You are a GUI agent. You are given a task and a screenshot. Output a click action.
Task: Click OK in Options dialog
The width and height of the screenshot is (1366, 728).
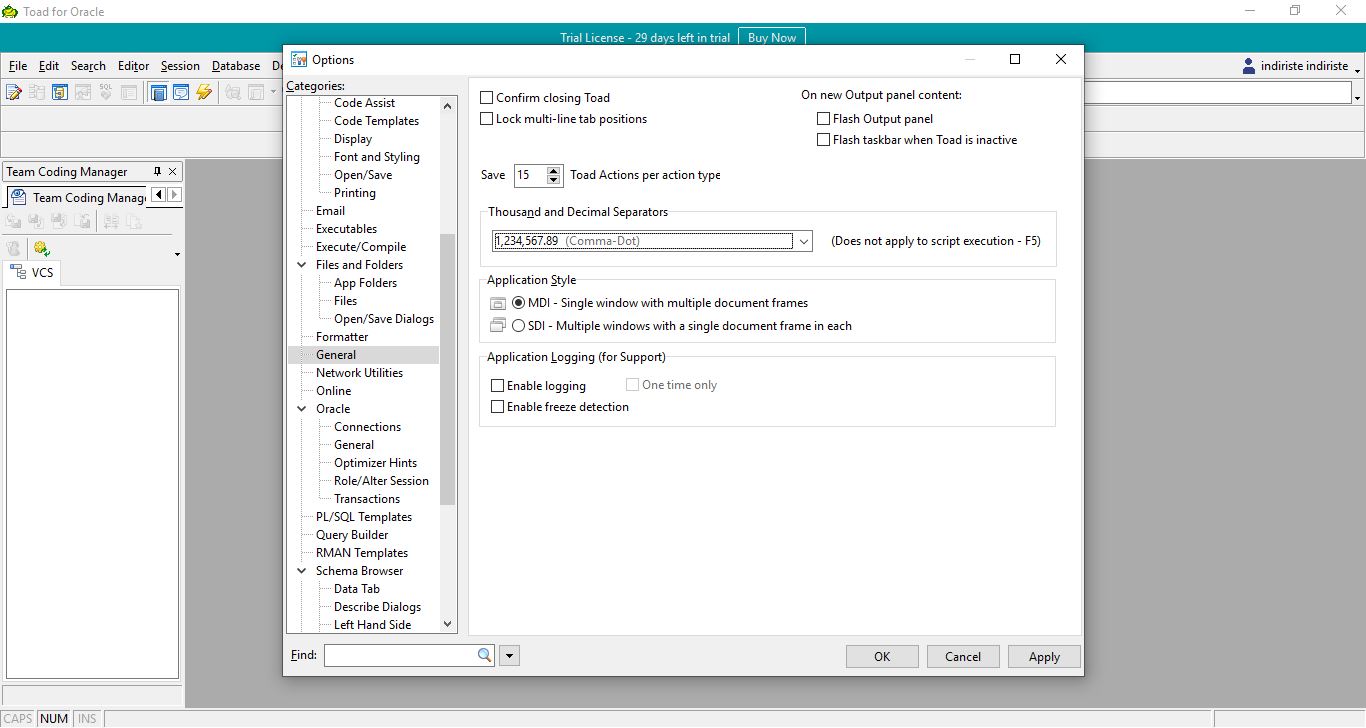click(882, 656)
